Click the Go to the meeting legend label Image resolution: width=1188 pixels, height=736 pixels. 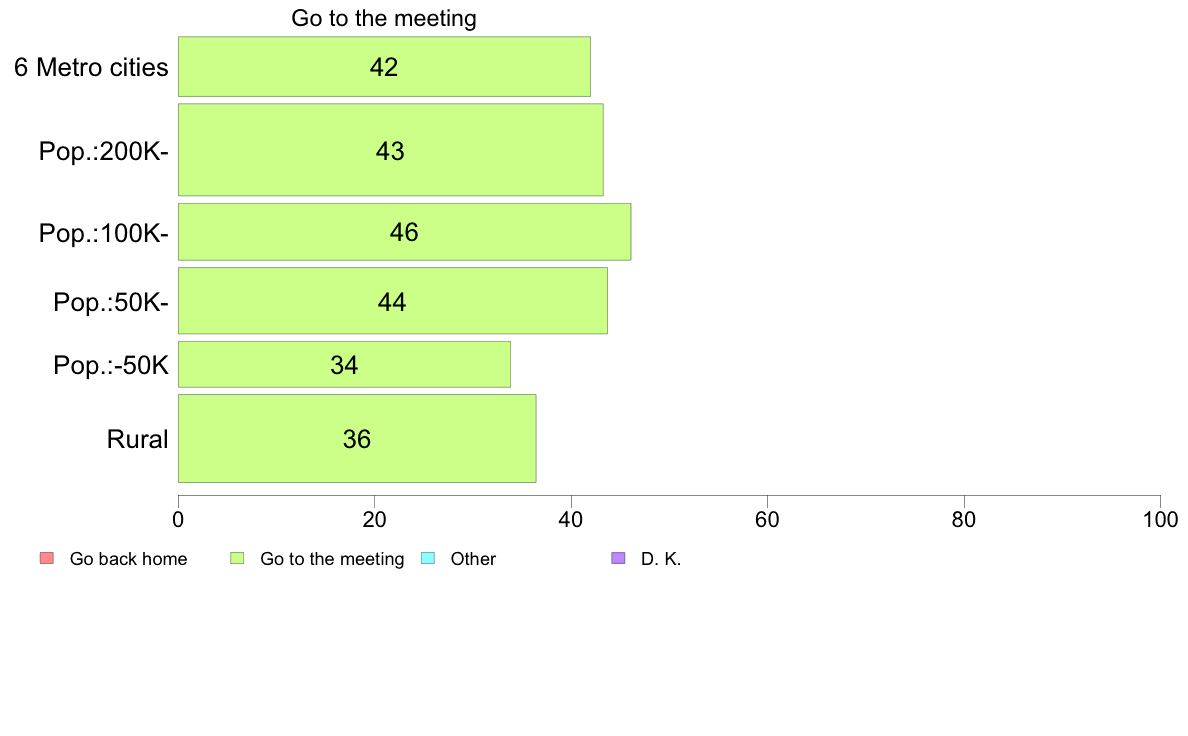[332, 559]
